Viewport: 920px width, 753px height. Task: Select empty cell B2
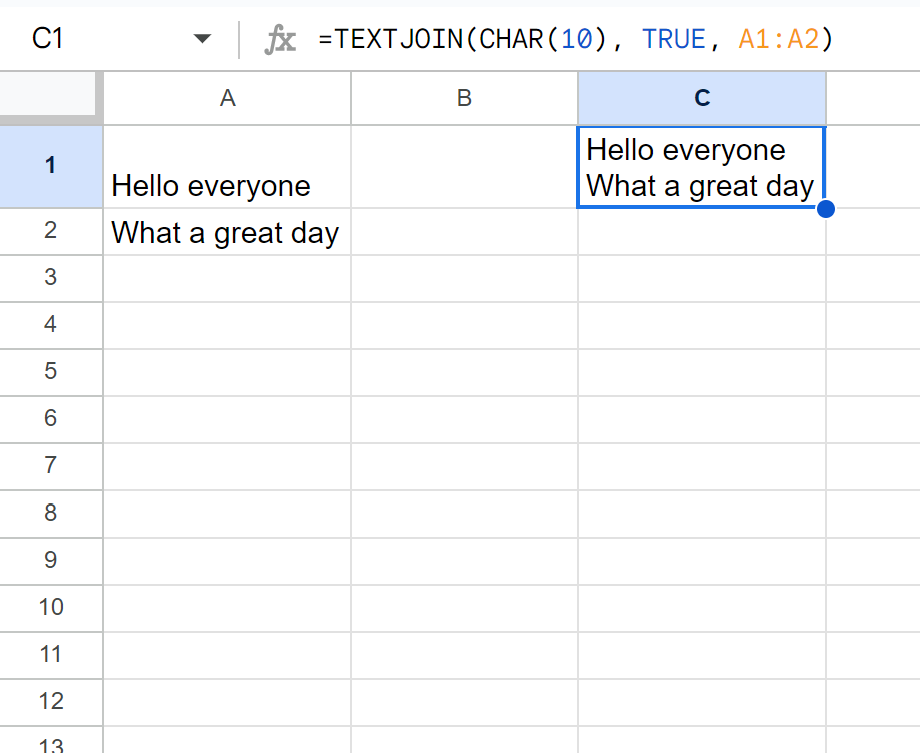464,231
